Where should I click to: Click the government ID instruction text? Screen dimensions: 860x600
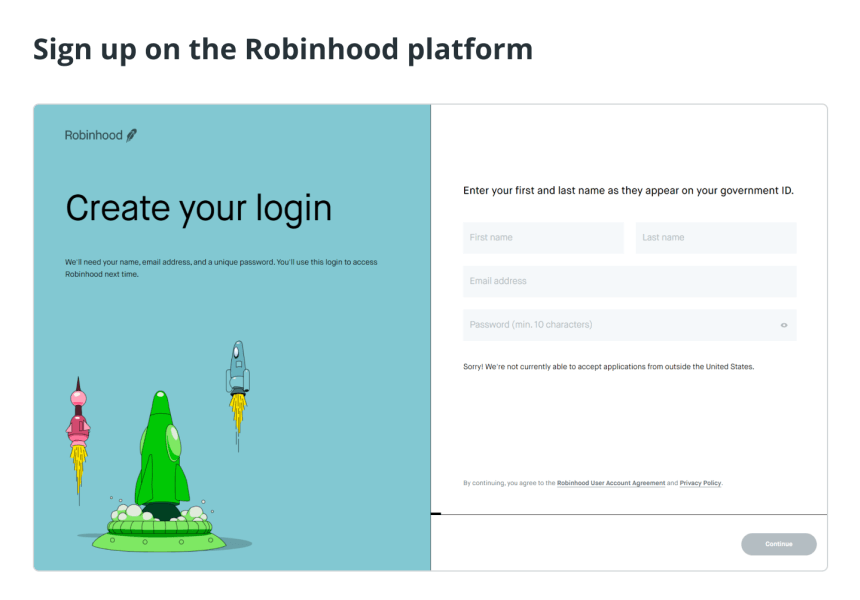tap(628, 190)
